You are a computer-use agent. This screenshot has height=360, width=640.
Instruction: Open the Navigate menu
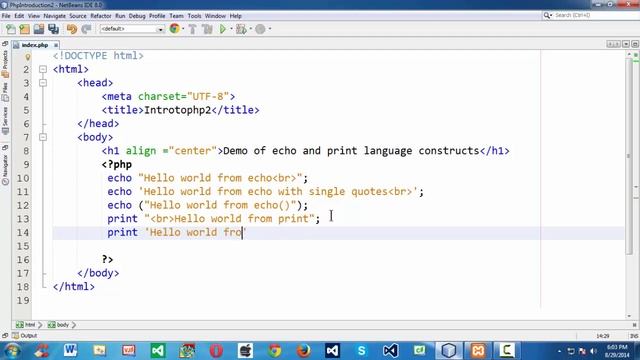click(54, 16)
